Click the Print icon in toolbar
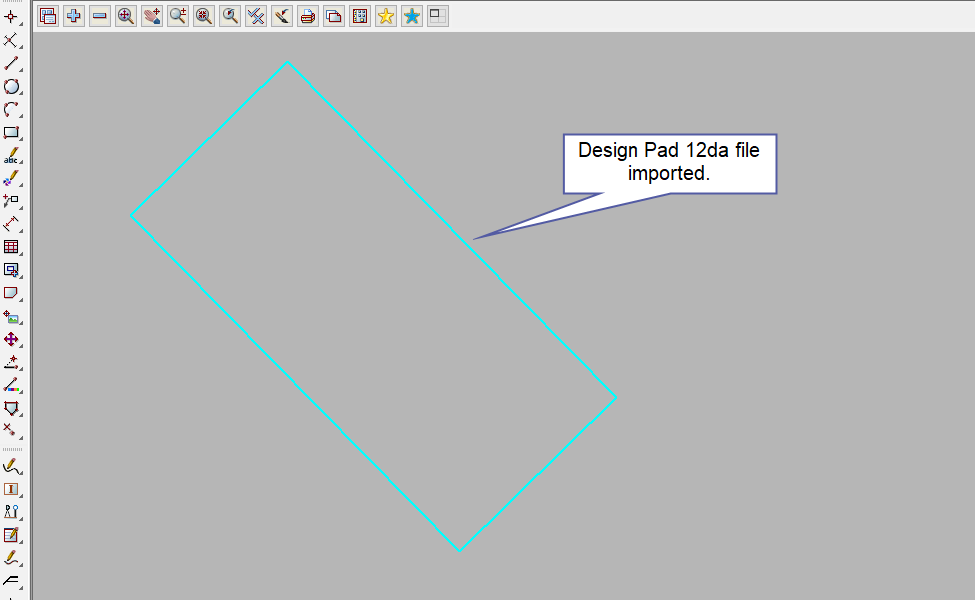 [x=308, y=16]
